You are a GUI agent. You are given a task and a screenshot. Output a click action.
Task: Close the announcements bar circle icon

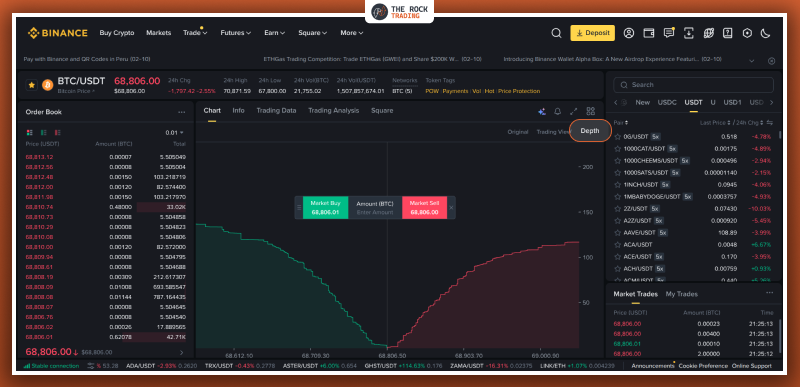[x=771, y=61]
